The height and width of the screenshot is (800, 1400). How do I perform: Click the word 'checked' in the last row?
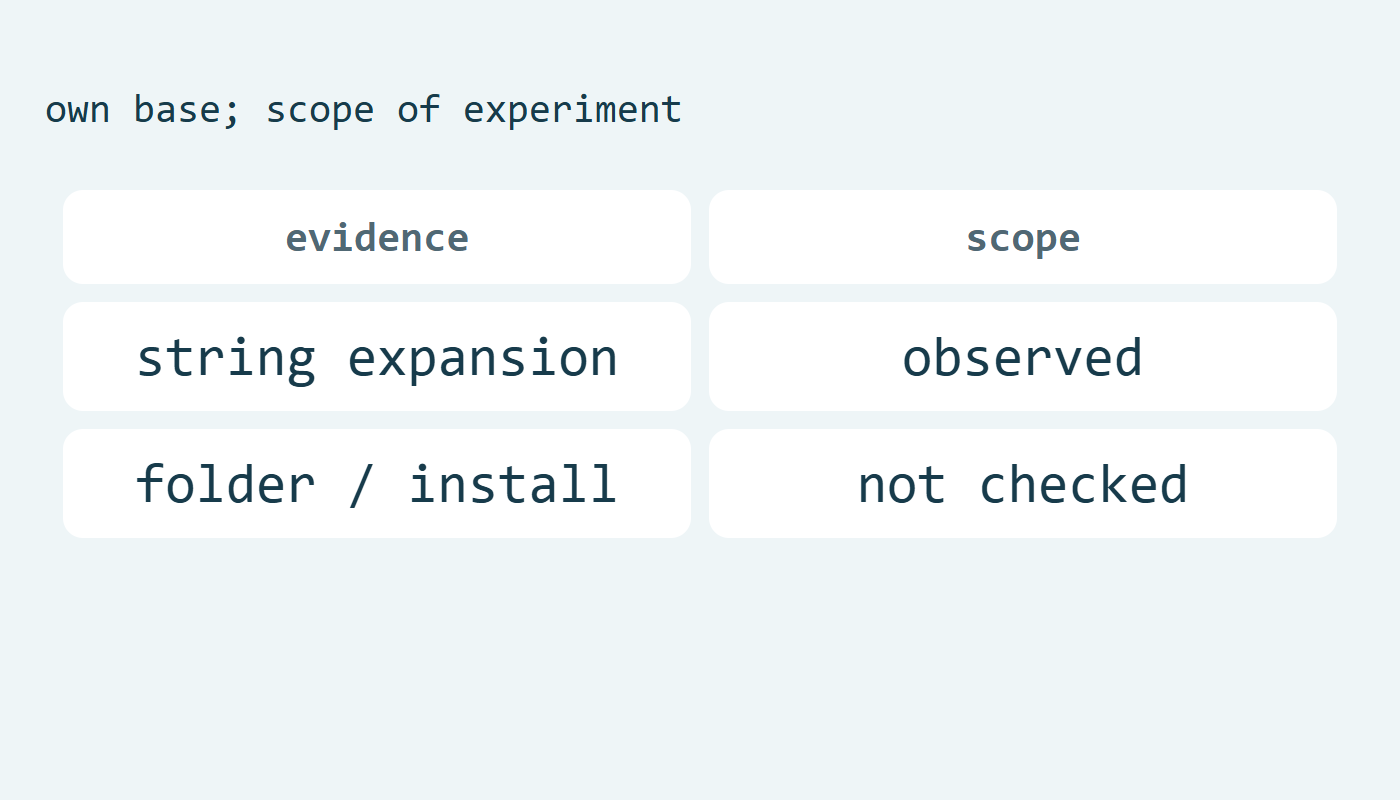[x=1083, y=483]
